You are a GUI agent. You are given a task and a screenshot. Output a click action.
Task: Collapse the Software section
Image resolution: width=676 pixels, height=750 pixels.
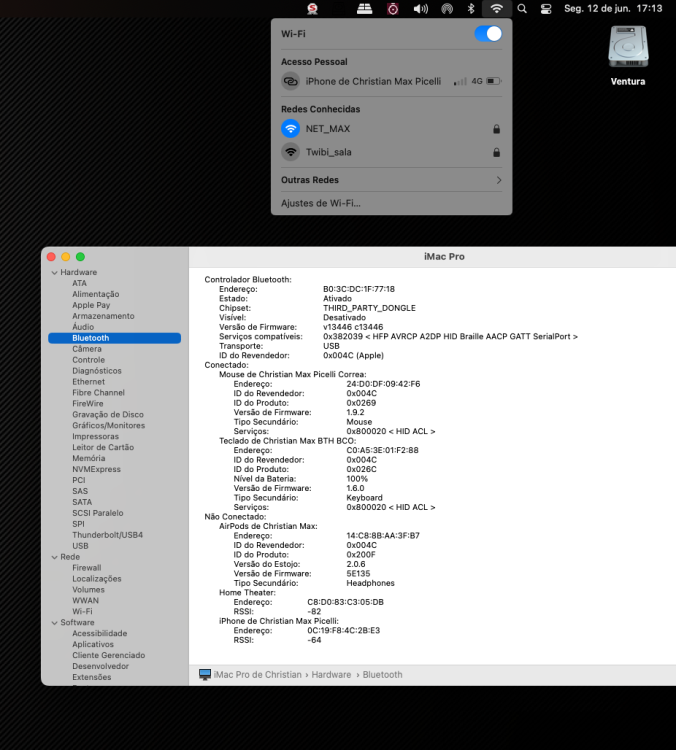click(54, 622)
